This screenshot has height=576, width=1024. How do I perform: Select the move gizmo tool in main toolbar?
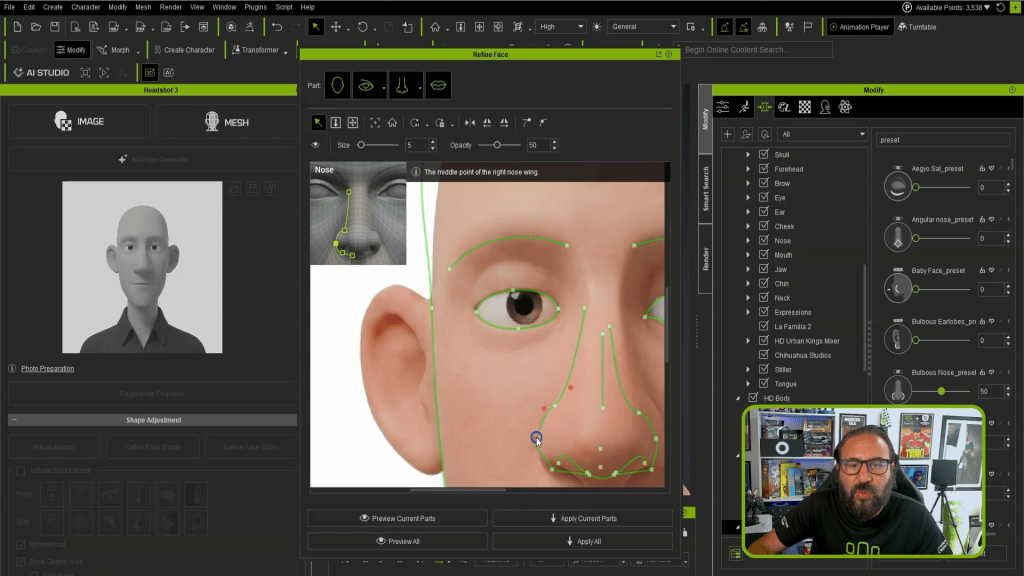tap(336, 27)
